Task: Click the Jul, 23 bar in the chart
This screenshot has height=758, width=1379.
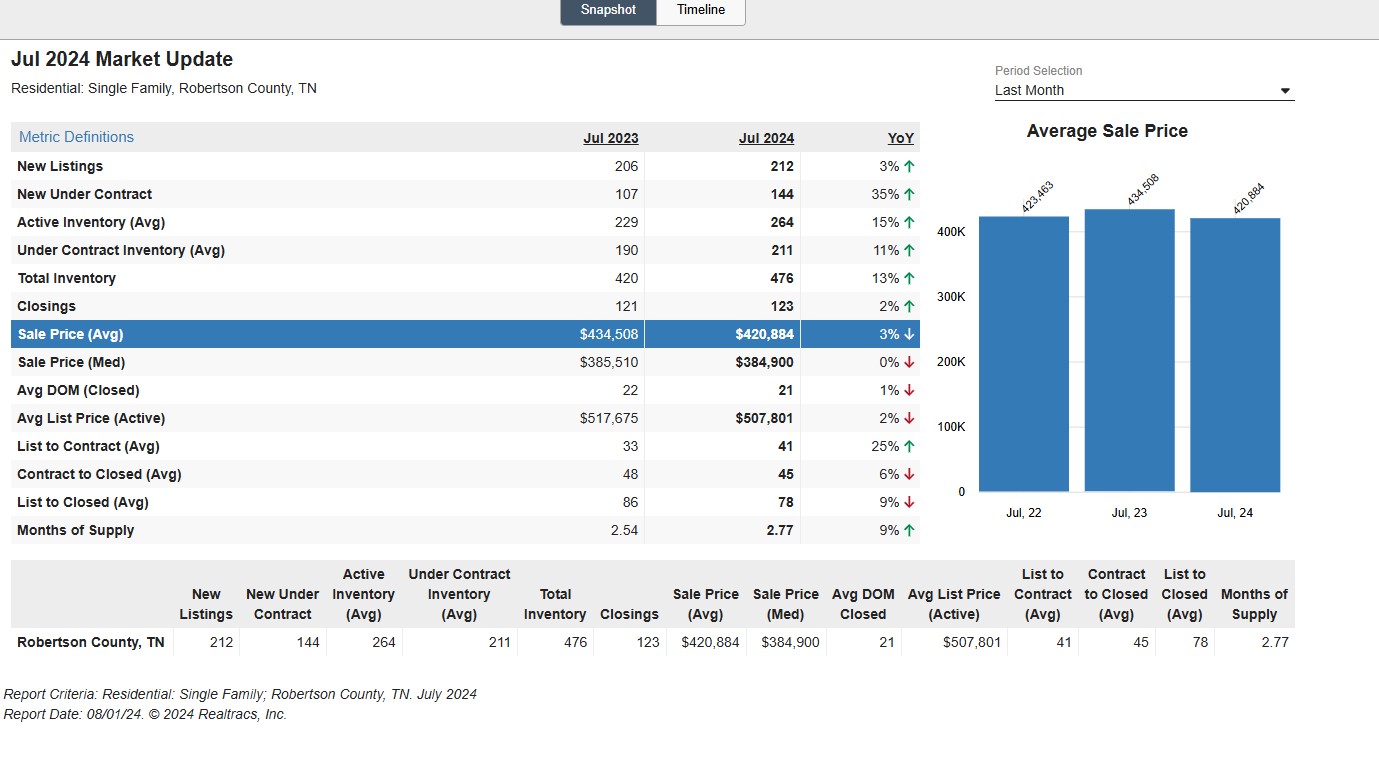Action: pyautogui.click(x=1129, y=350)
